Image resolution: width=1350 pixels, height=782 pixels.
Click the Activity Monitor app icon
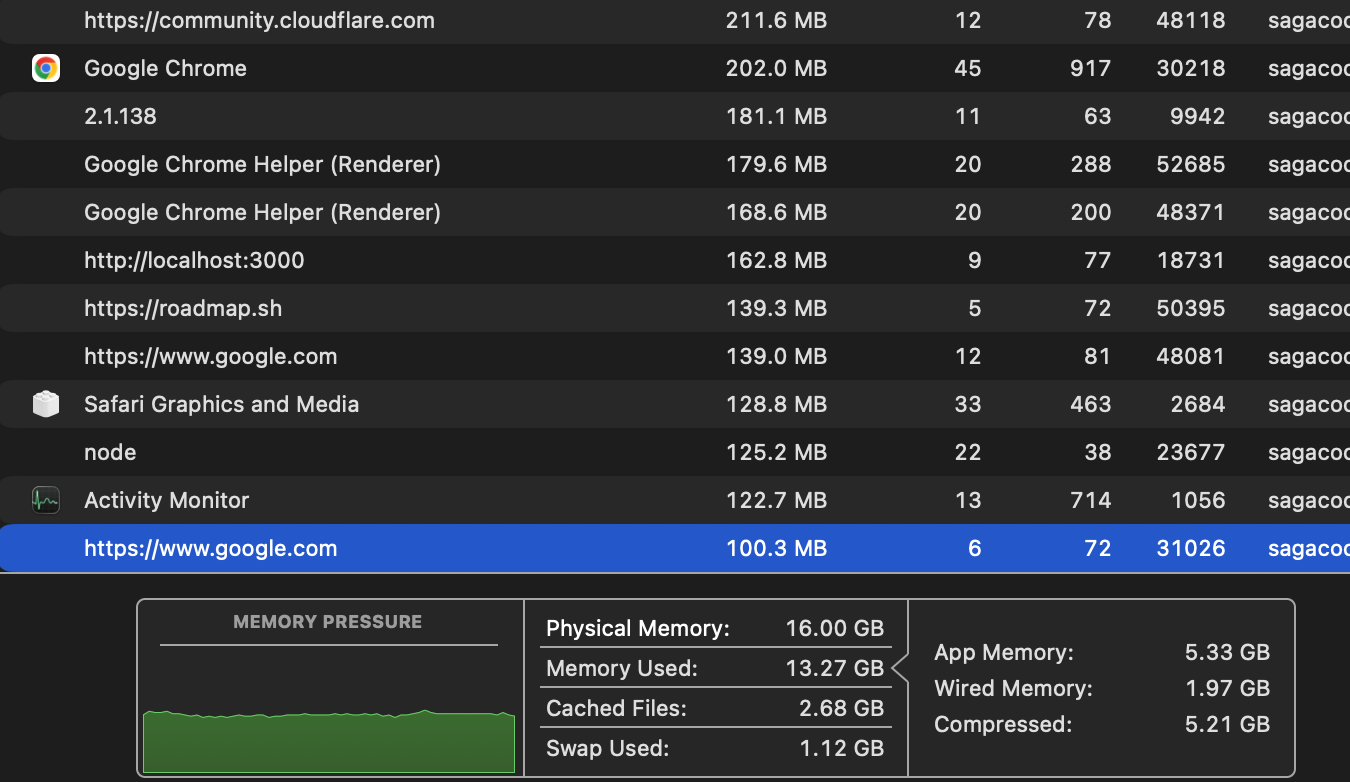point(46,500)
